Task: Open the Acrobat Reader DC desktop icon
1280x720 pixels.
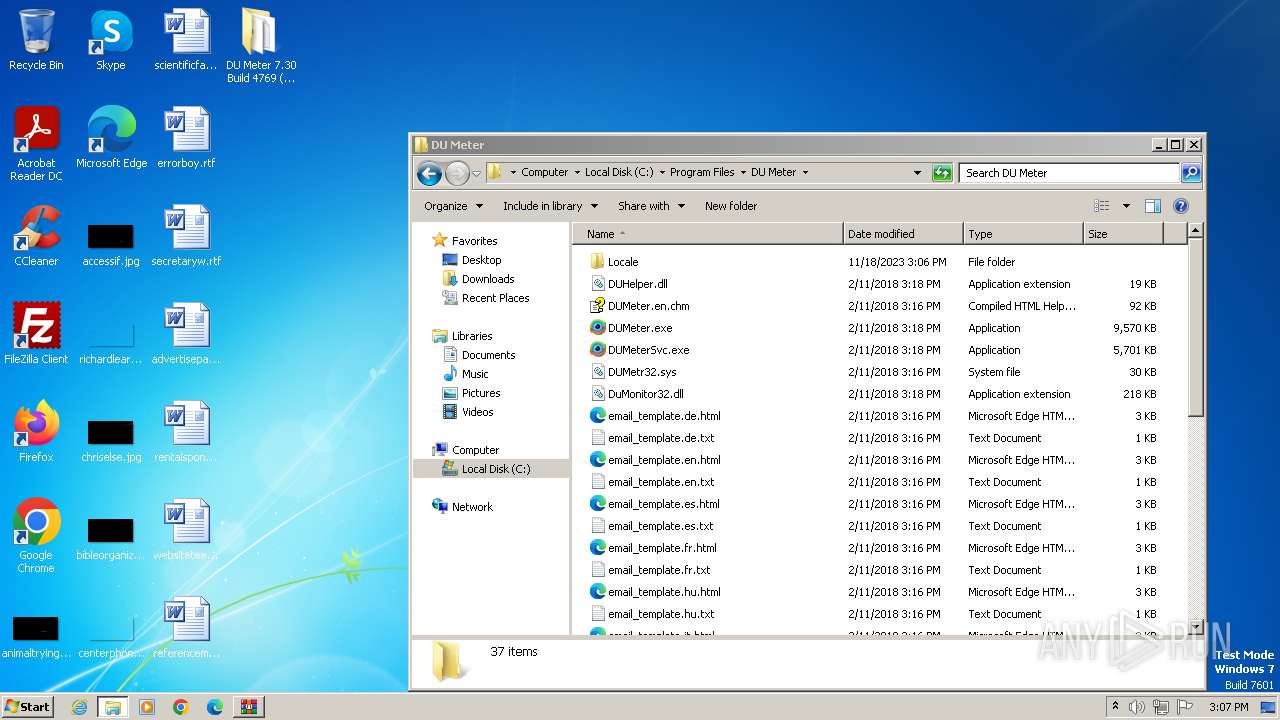Action: (x=36, y=144)
